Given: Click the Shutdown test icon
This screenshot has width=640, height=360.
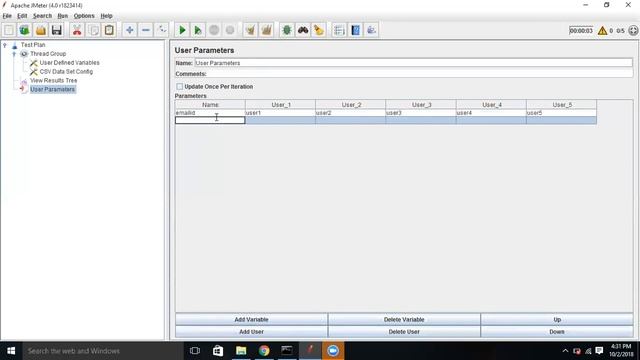Looking at the screenshot, I should (230, 30).
